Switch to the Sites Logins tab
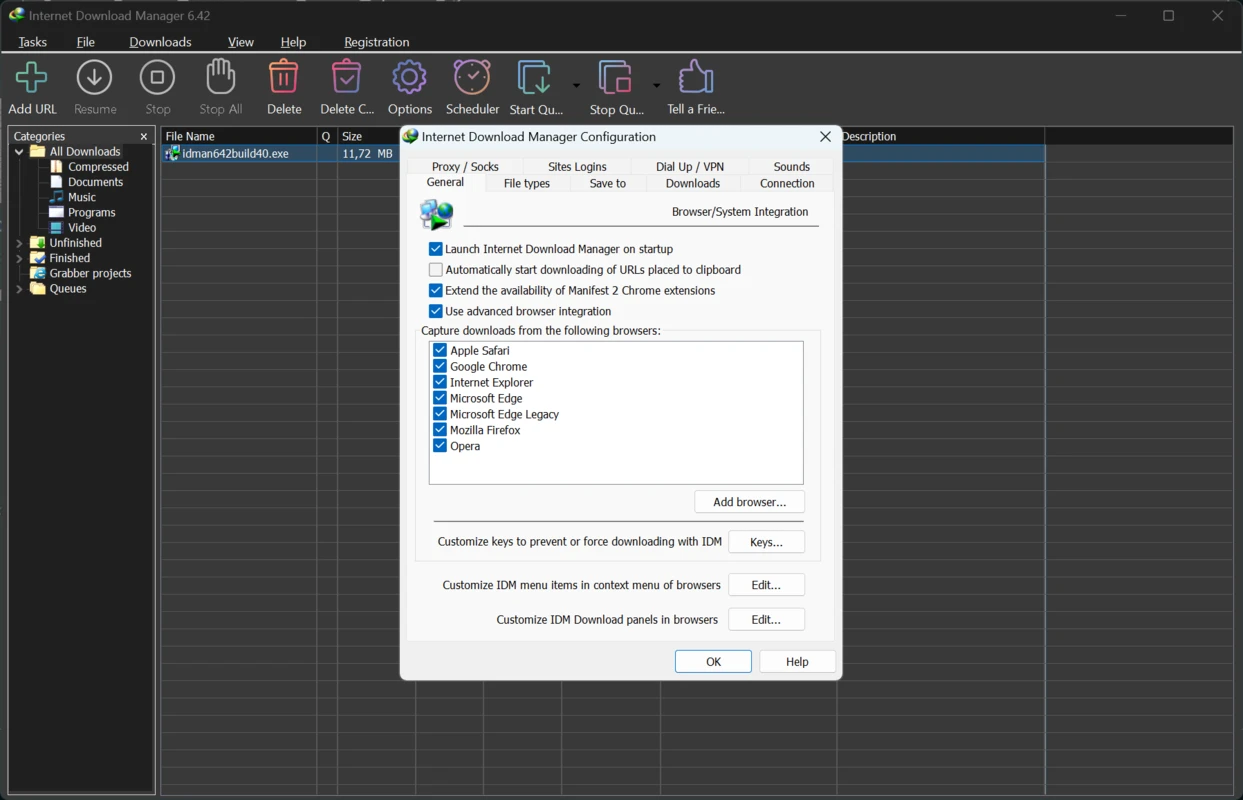The width and height of the screenshot is (1243, 800). point(577,167)
